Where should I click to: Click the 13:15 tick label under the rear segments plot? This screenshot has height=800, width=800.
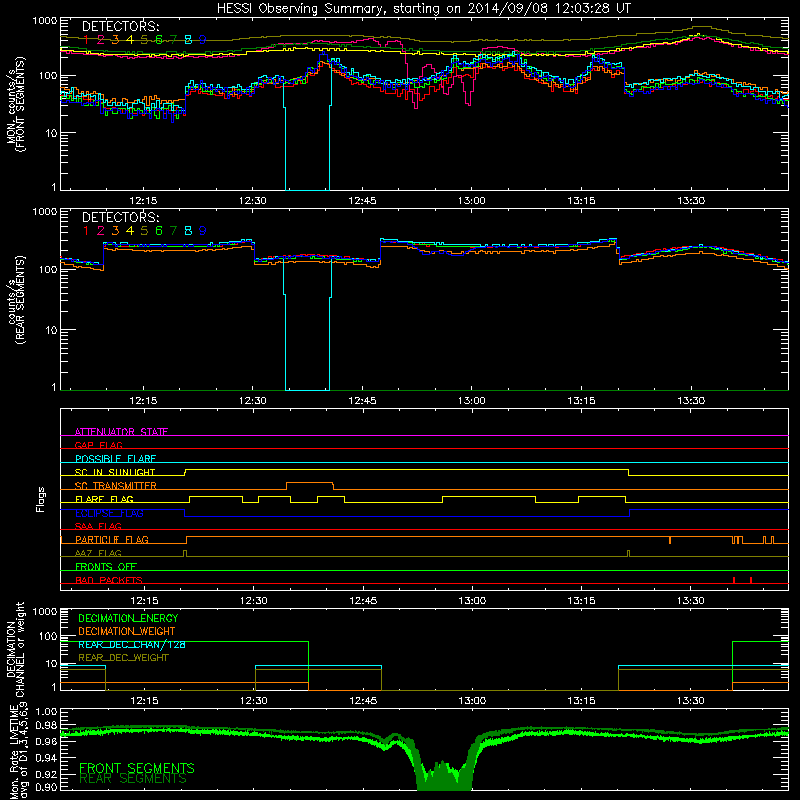click(x=581, y=401)
